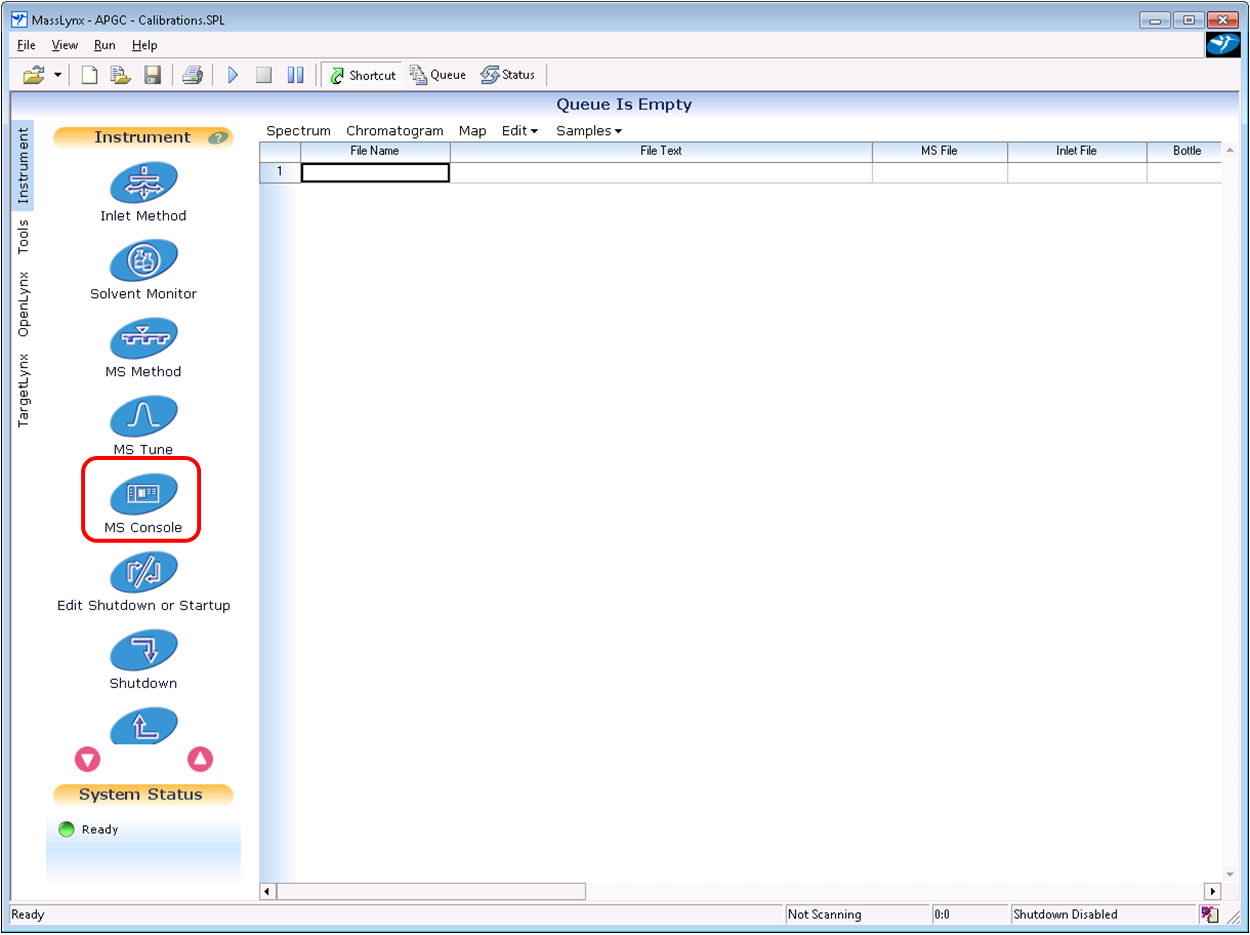The height and width of the screenshot is (935, 1250).
Task: Open the Solvent Monitor icon
Action: 143,261
